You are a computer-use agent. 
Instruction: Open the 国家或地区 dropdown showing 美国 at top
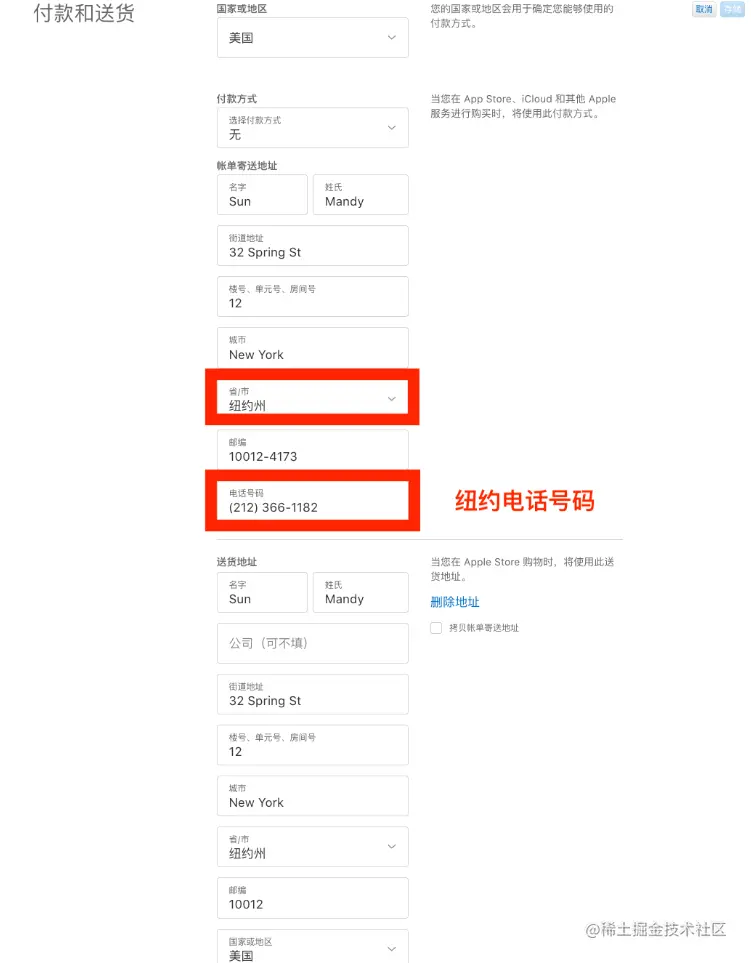click(x=313, y=37)
